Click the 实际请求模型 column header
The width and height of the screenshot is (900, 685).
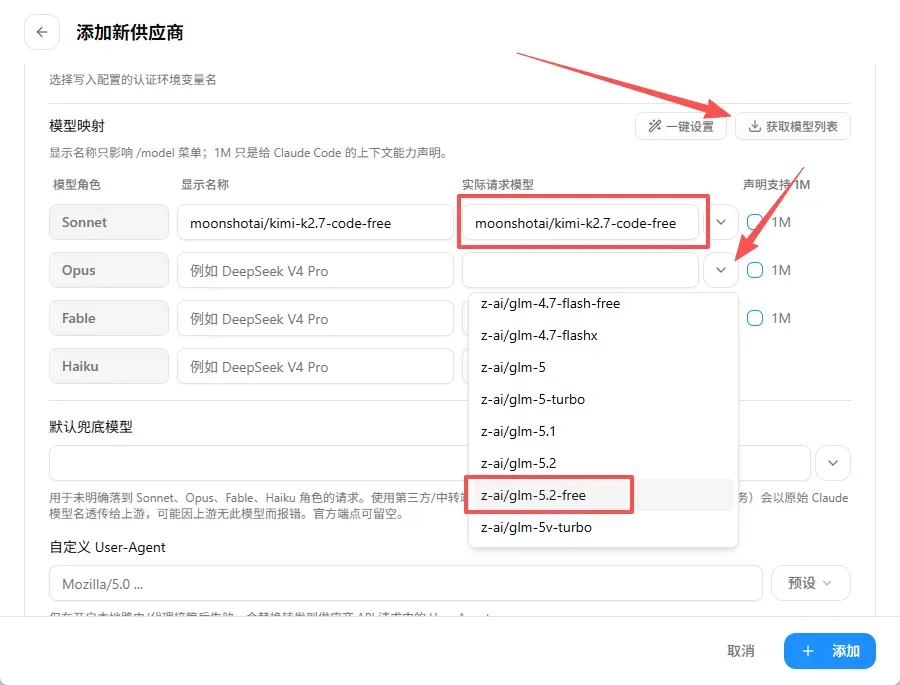(x=498, y=184)
